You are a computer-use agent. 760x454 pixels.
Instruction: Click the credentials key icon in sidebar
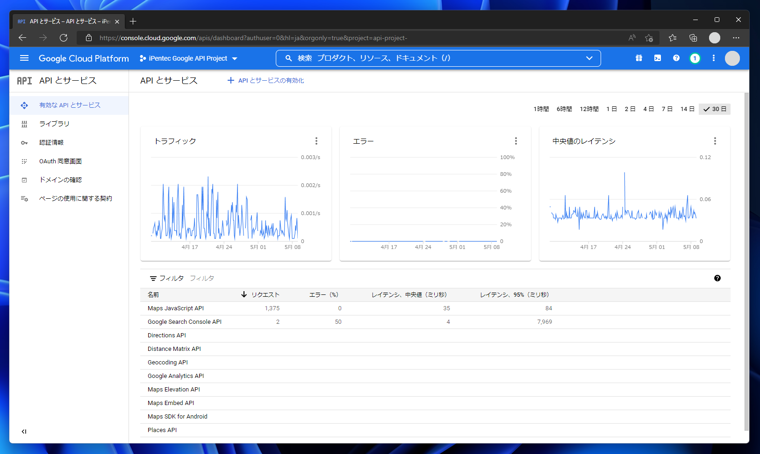click(24, 143)
